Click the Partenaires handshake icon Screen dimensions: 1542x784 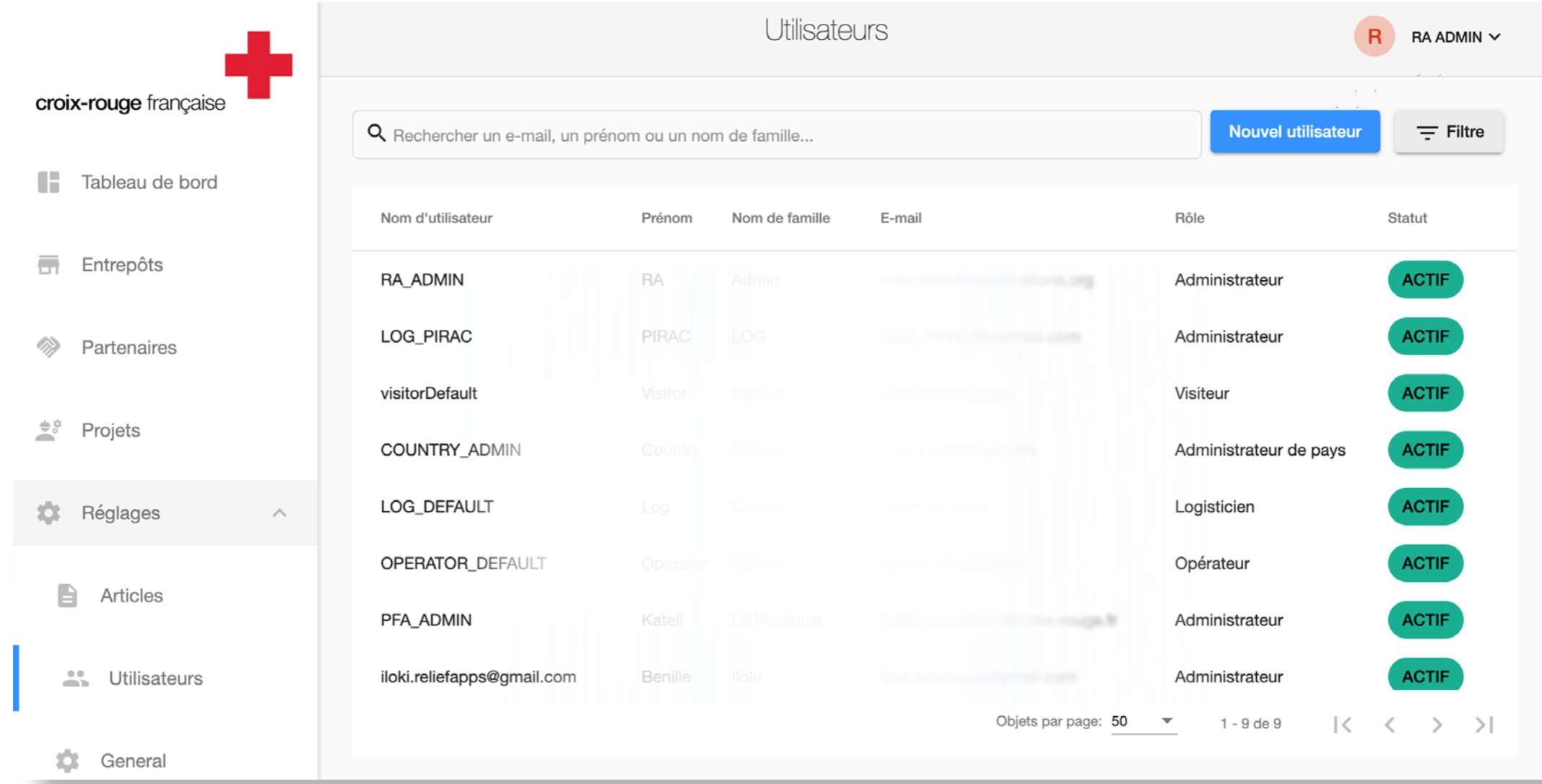pyautogui.click(x=48, y=347)
